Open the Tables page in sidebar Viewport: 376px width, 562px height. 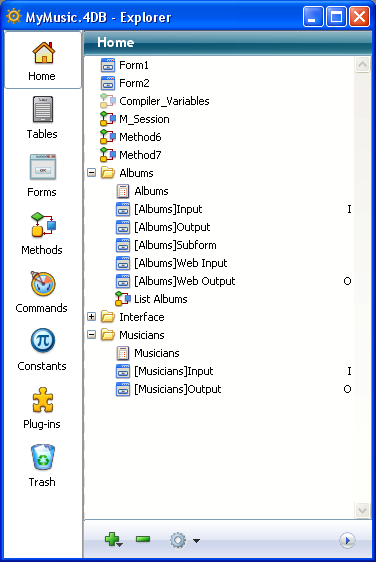coord(42,118)
